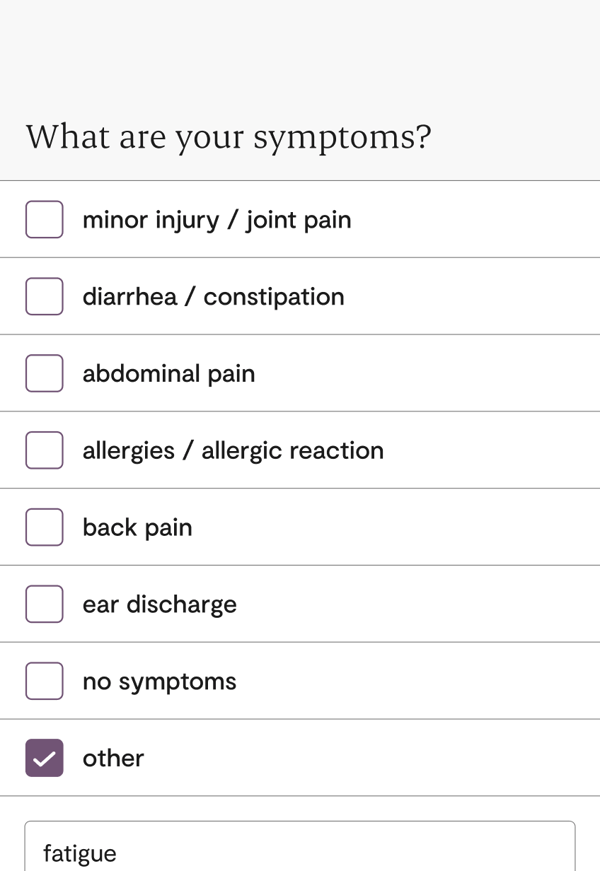Screen dimensions: 600x871
Task: Click the 'allergic reaction' label text
Action: click(x=292, y=451)
